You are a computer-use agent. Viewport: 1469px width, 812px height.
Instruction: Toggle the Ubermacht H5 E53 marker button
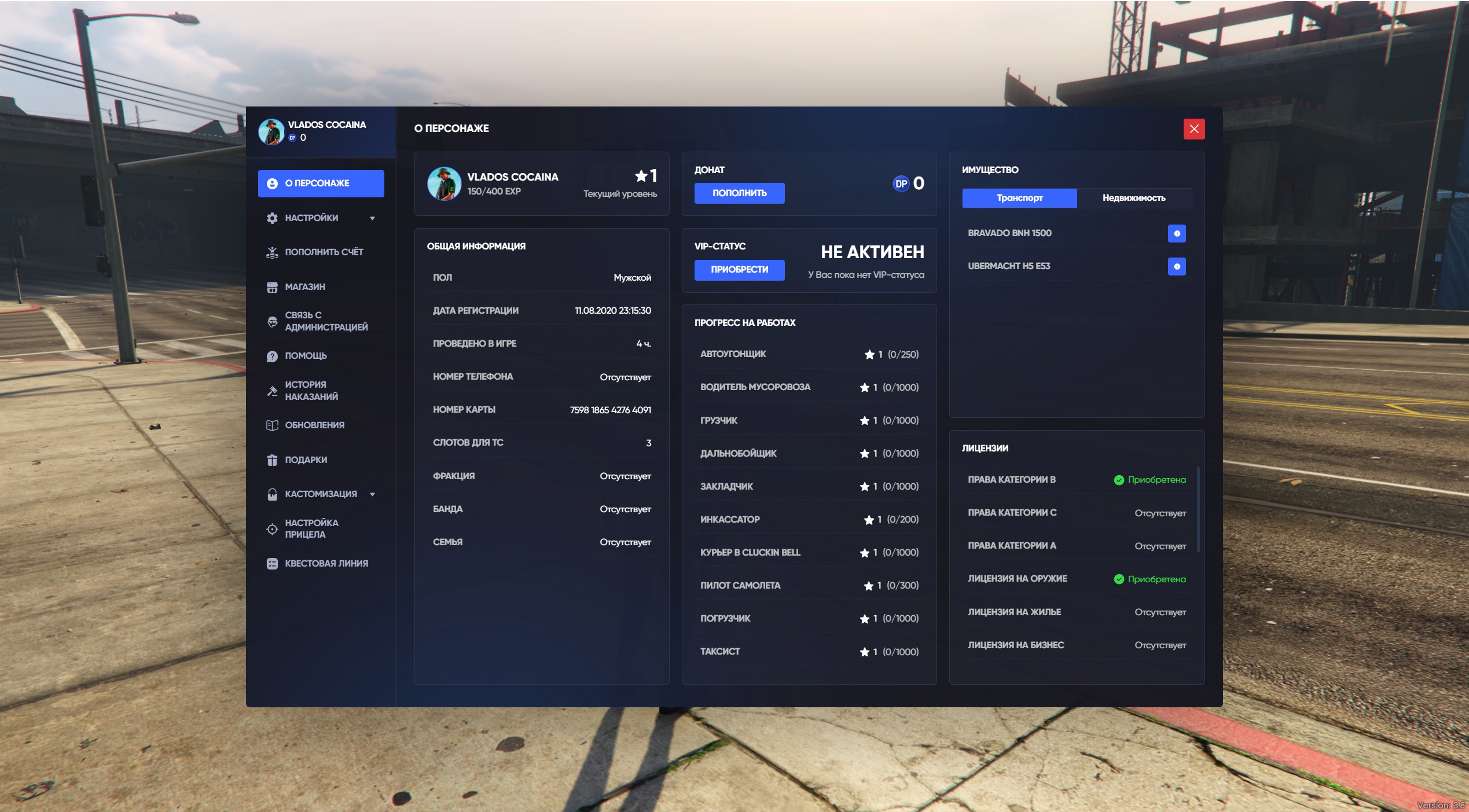[1176, 266]
